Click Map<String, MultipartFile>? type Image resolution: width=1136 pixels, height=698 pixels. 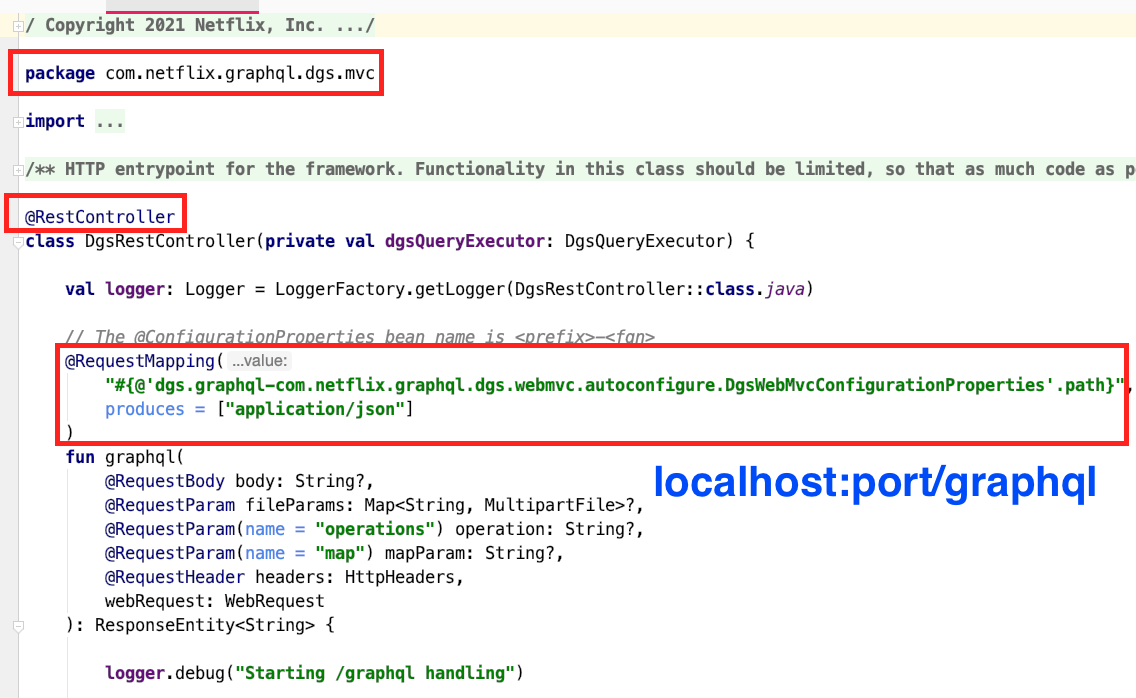[x=499, y=504]
